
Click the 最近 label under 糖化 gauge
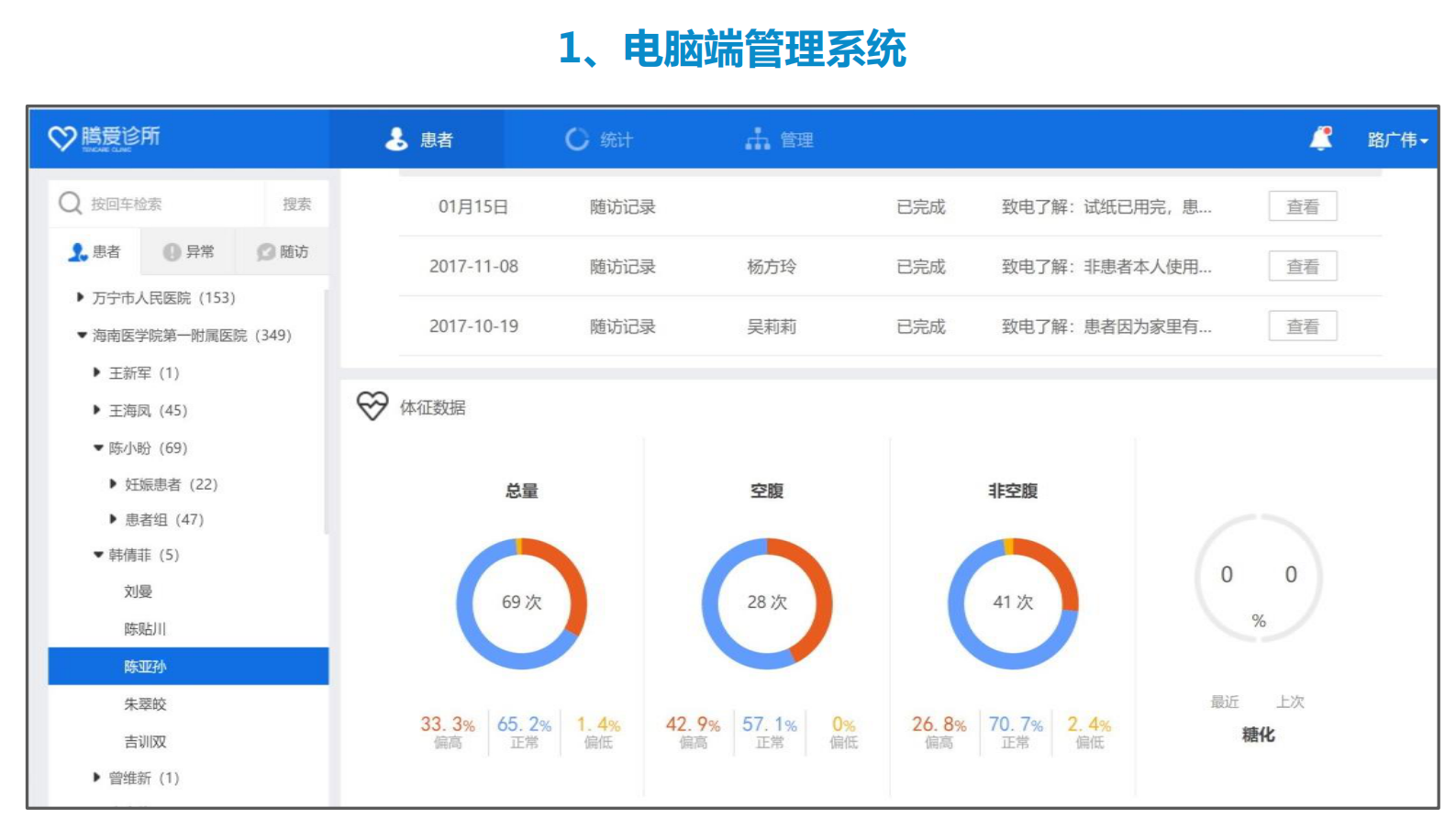pos(1225,702)
